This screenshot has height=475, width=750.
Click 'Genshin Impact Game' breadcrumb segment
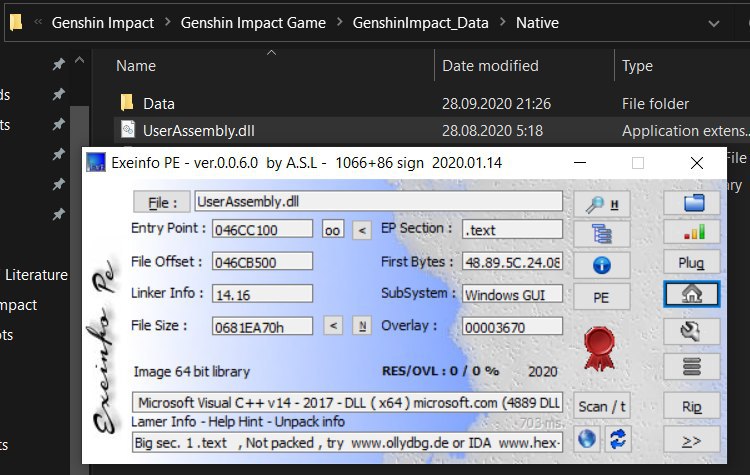[x=253, y=22]
